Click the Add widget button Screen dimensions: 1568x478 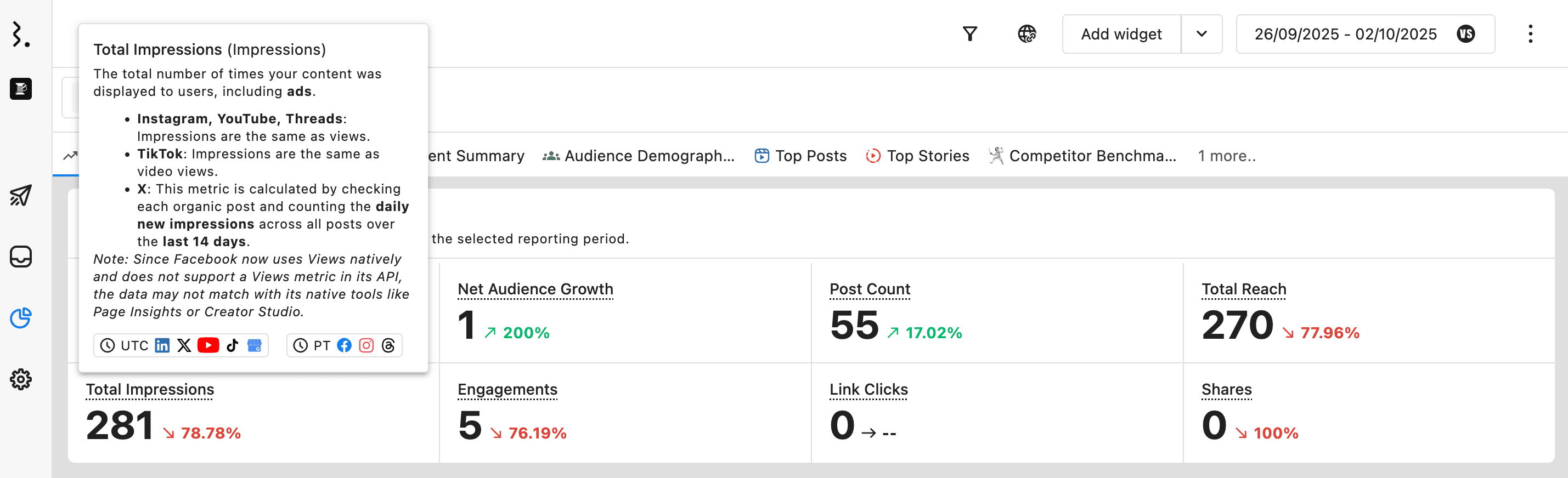[1121, 34]
